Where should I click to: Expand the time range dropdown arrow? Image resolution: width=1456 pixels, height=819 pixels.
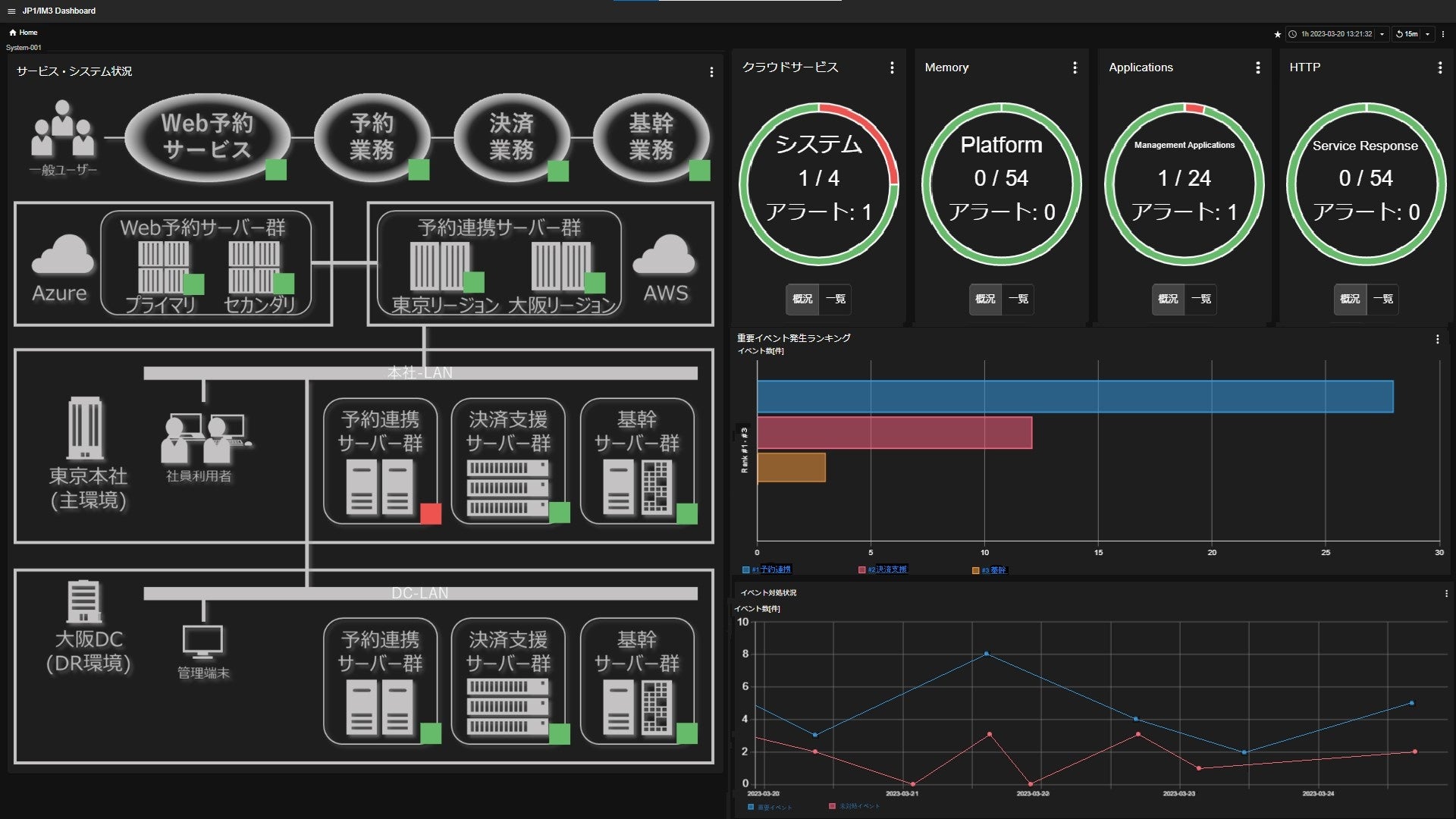(x=1382, y=34)
